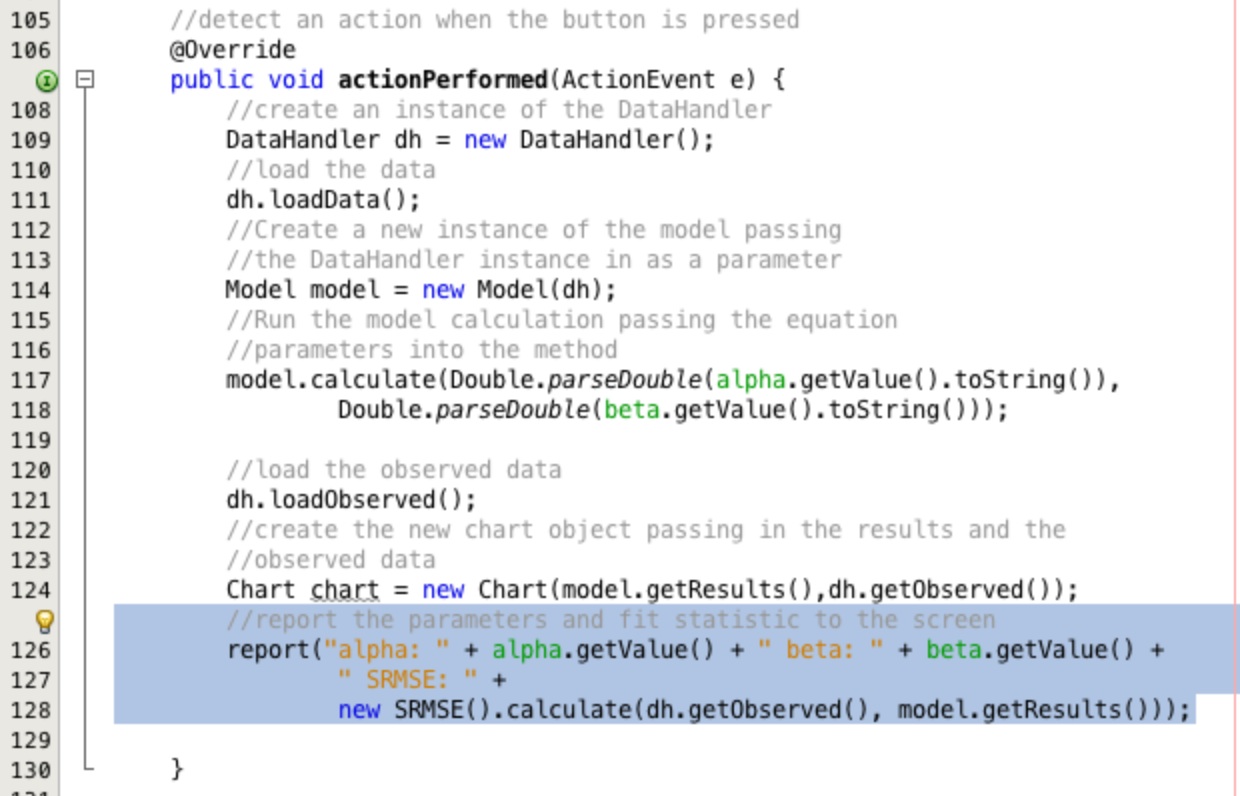Click the 'new DataHandler()' constructor call

tap(583, 140)
